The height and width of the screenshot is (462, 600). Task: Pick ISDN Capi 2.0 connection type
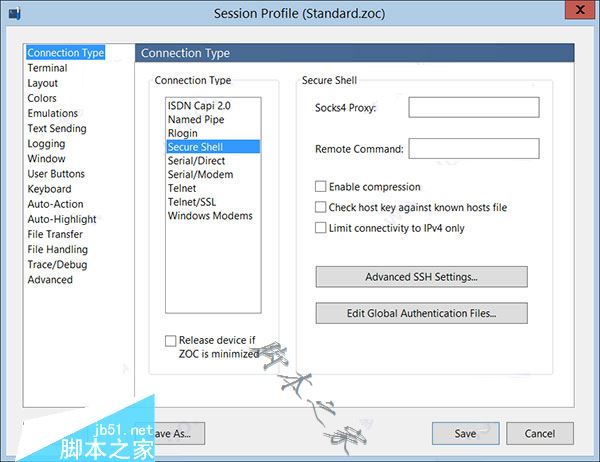click(200, 106)
